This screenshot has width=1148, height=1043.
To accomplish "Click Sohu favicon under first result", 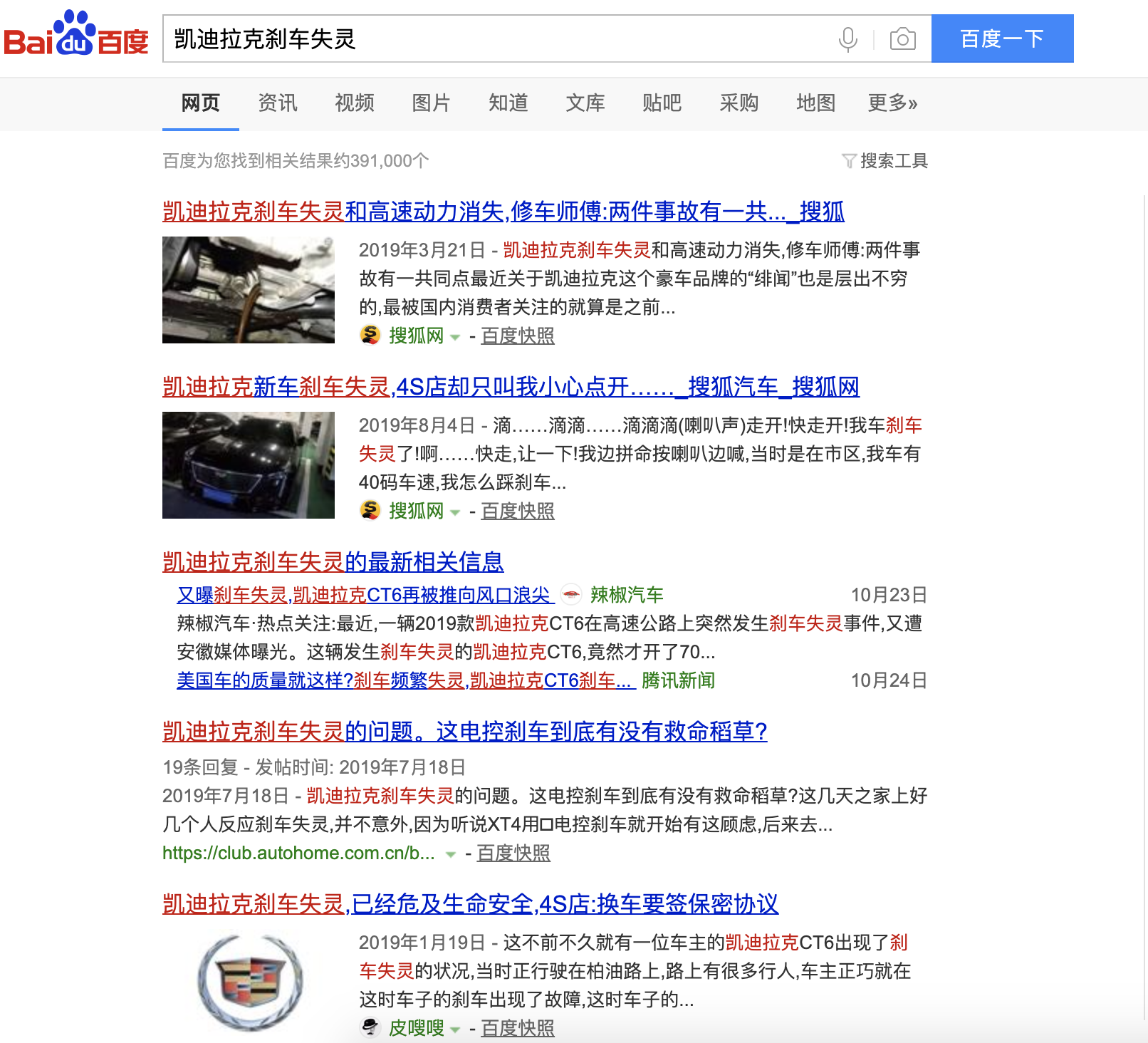I will tap(370, 335).
